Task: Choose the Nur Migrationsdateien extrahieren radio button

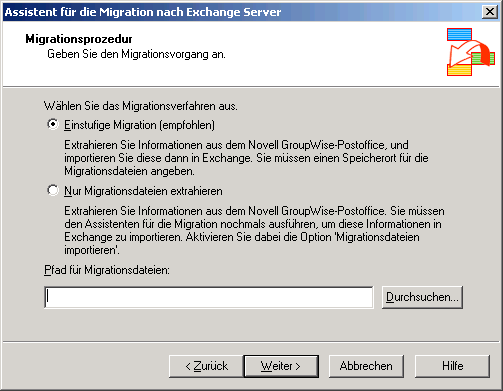Action: coord(53,191)
